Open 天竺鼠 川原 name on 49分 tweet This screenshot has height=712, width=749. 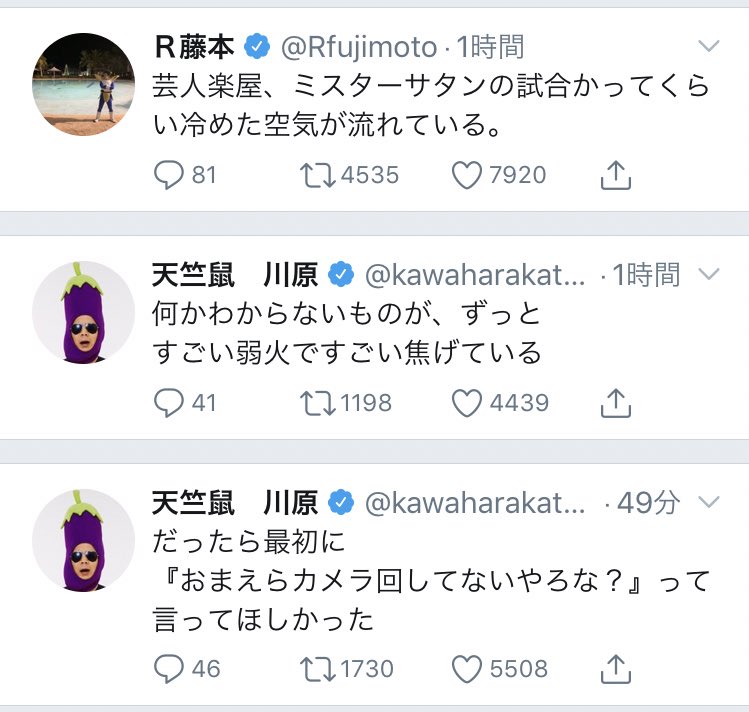point(234,502)
